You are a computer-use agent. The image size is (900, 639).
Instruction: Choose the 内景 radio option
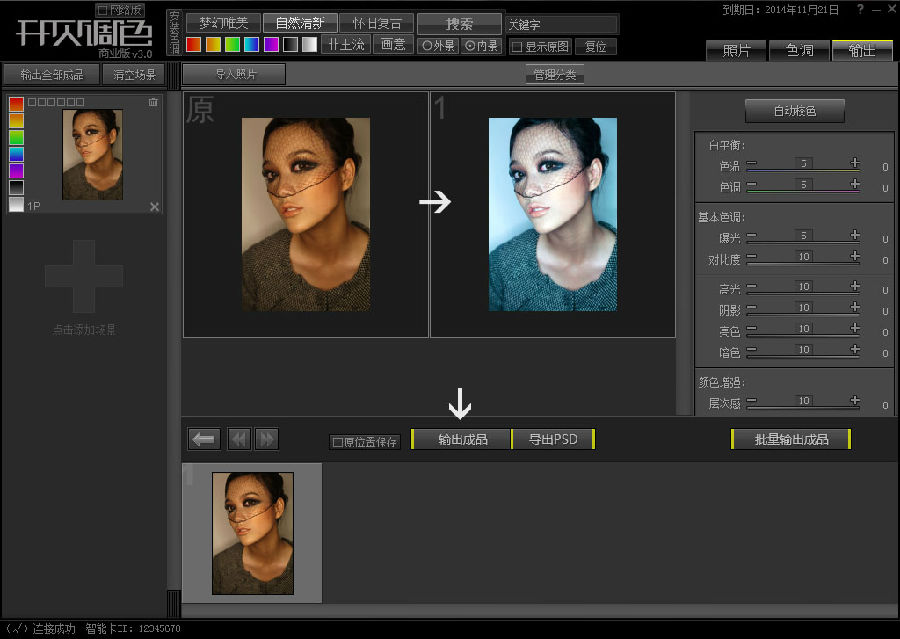[470, 46]
